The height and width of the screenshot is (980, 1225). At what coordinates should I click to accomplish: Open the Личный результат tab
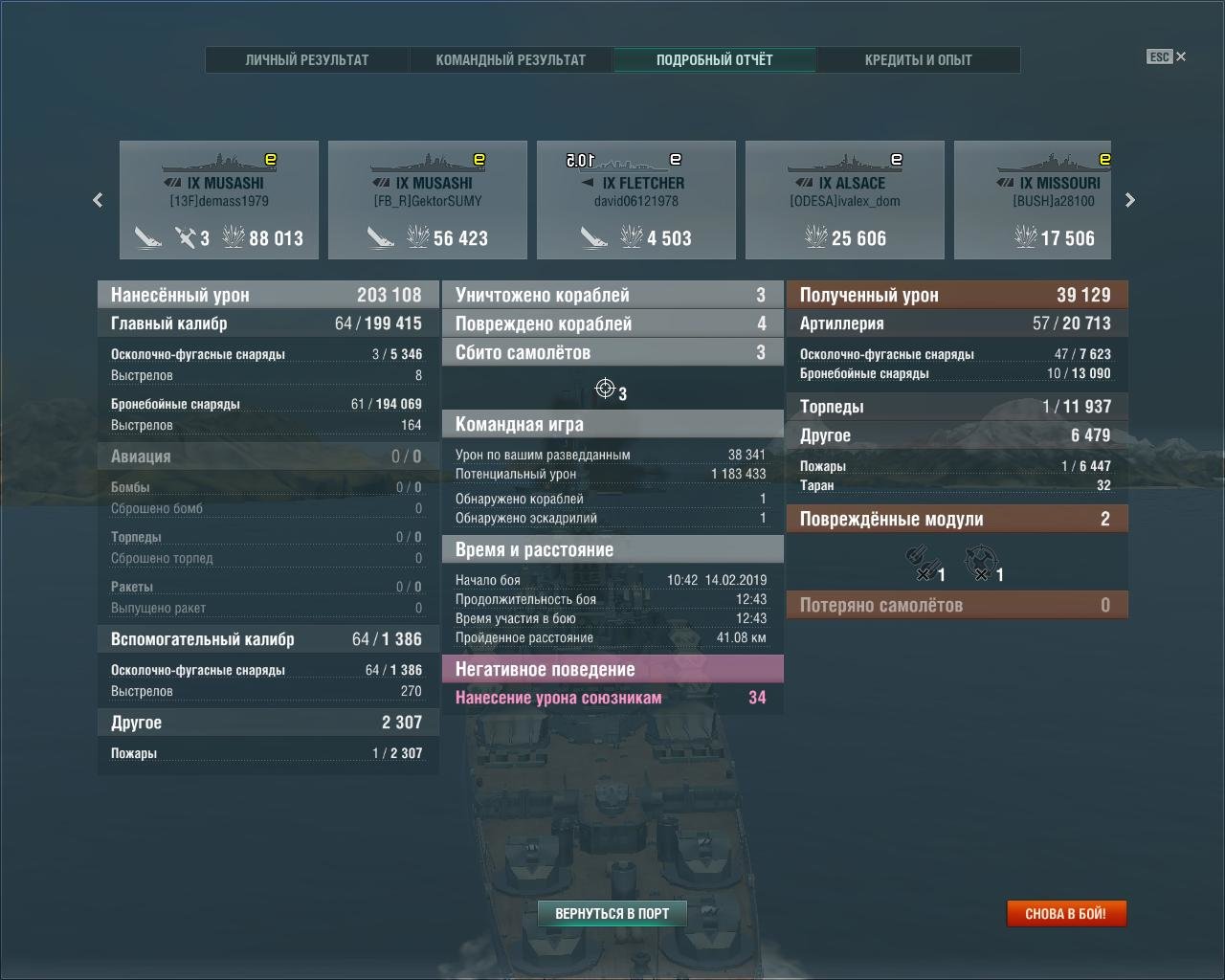pos(307,59)
